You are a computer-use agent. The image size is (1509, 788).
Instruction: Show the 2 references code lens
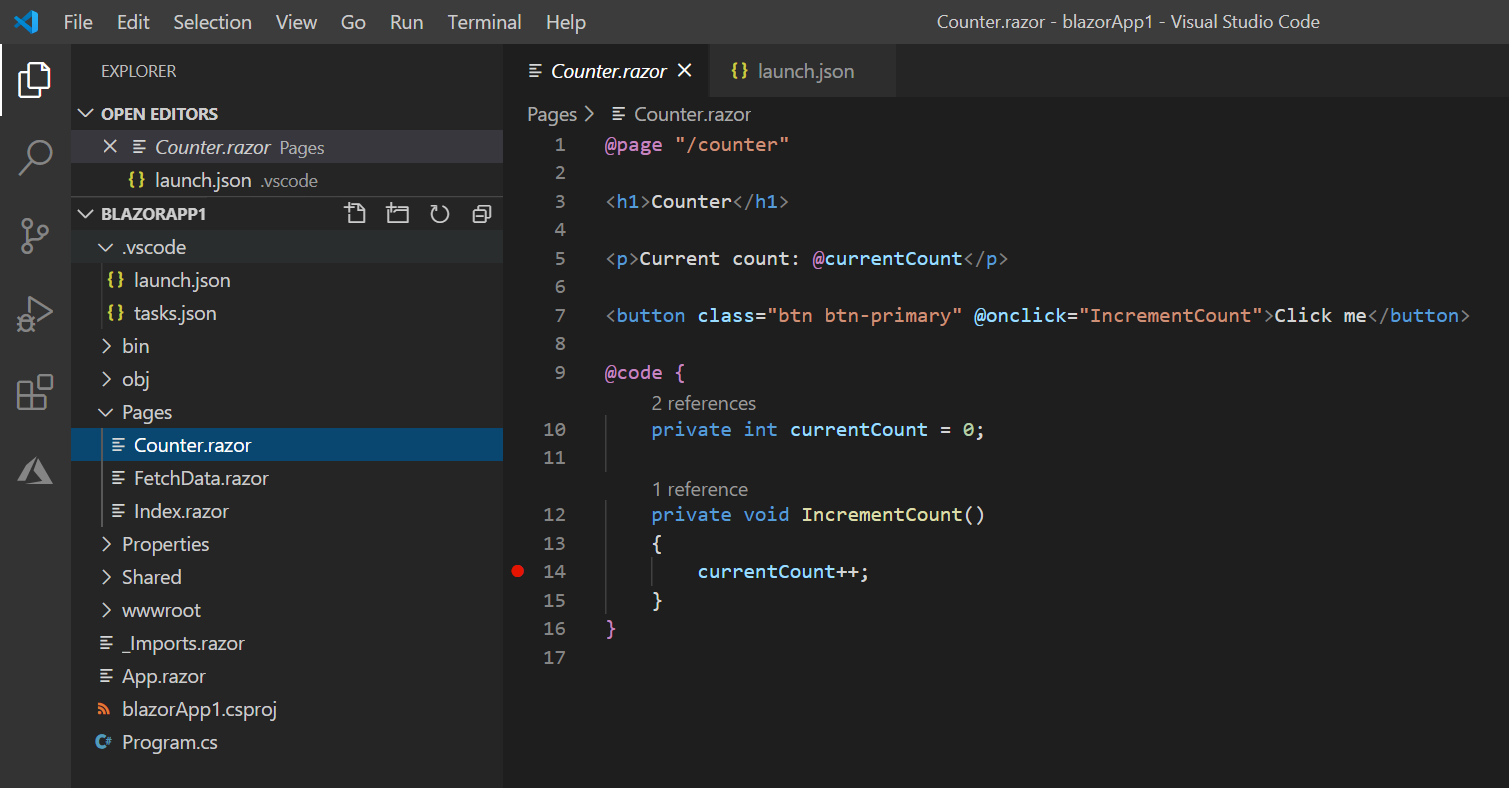point(704,403)
